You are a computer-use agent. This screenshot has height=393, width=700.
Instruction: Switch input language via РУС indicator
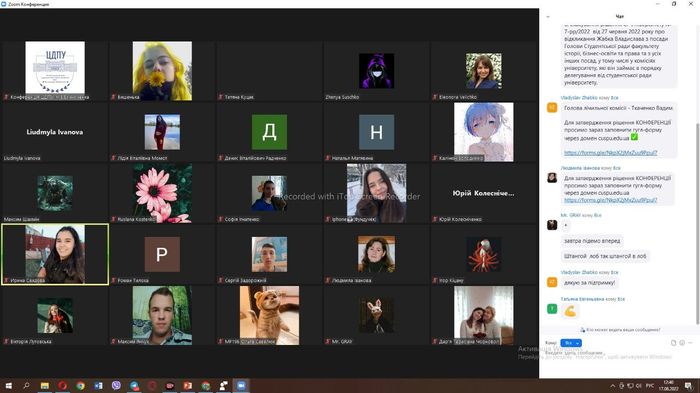tap(650, 386)
